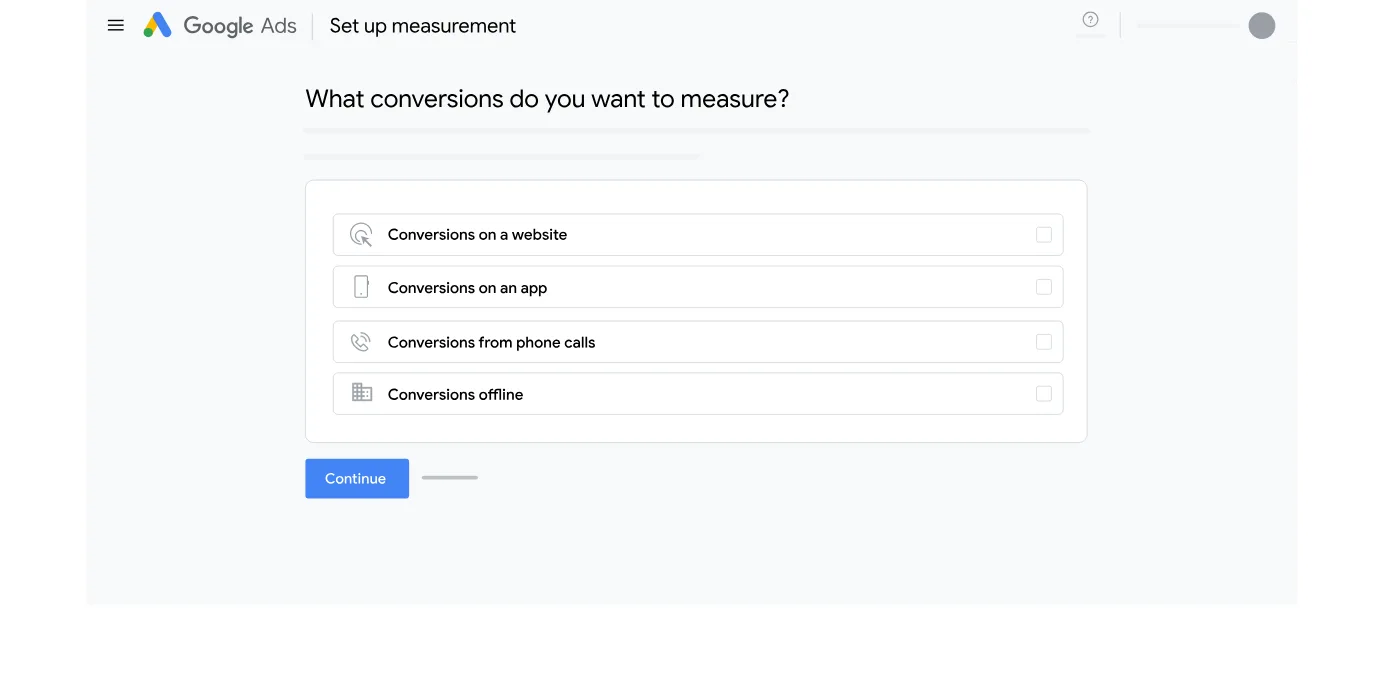
Task: Click the gray link beside Continue
Action: pos(450,478)
